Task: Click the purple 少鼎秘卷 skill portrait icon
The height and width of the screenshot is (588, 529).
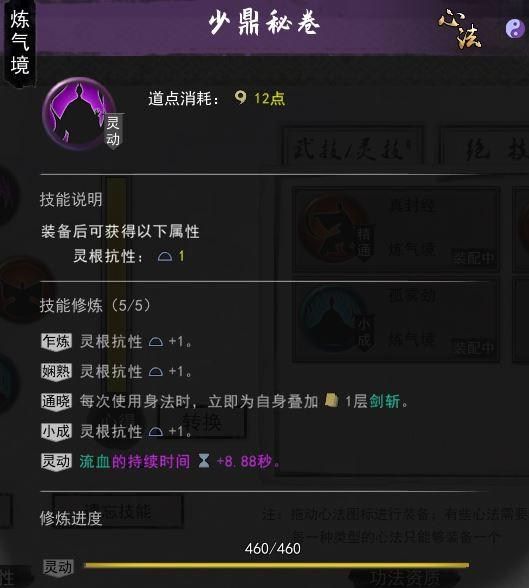Action: point(79,114)
